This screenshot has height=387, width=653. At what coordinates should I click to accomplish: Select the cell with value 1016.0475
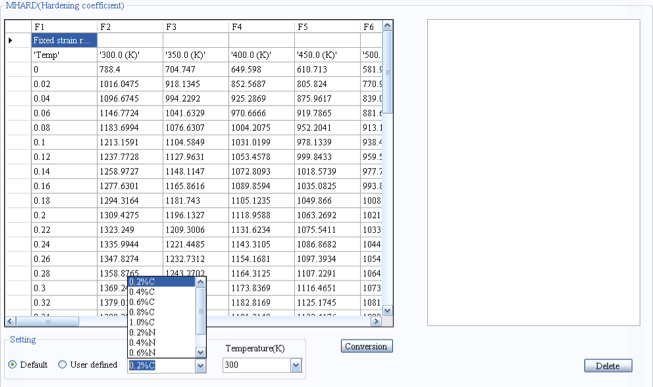[130, 84]
